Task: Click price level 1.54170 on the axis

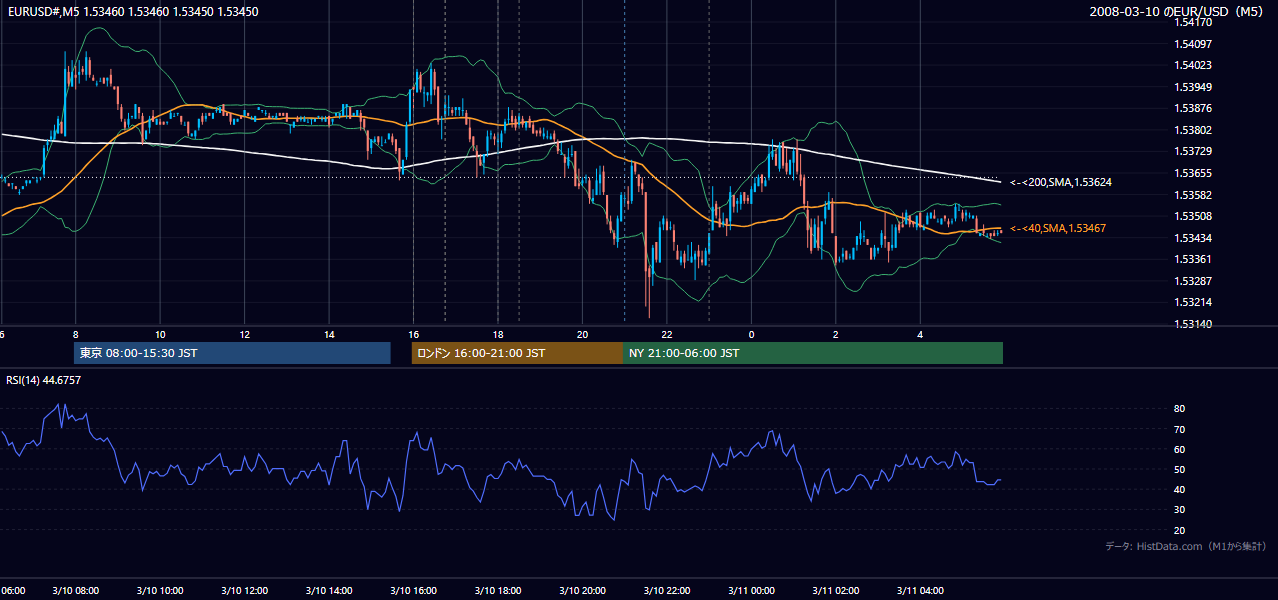Action: tap(1193, 22)
